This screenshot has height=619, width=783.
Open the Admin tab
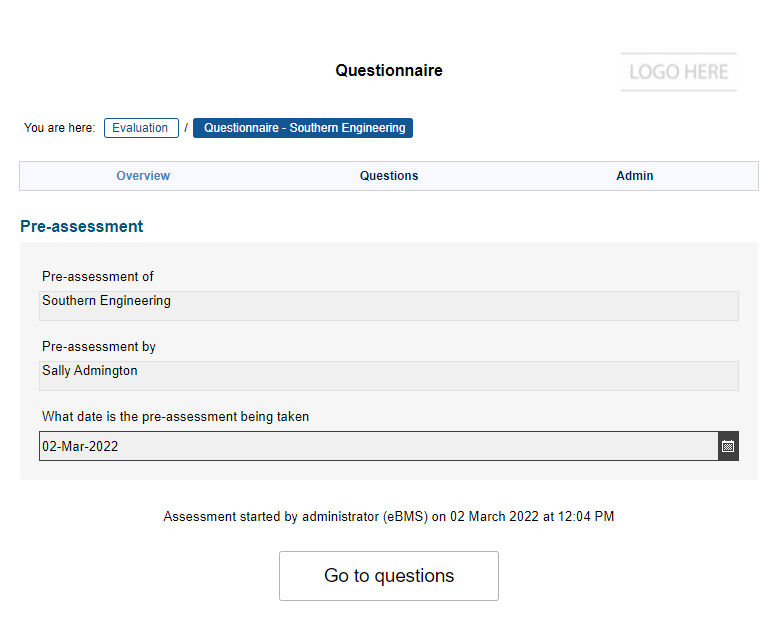pyautogui.click(x=634, y=176)
